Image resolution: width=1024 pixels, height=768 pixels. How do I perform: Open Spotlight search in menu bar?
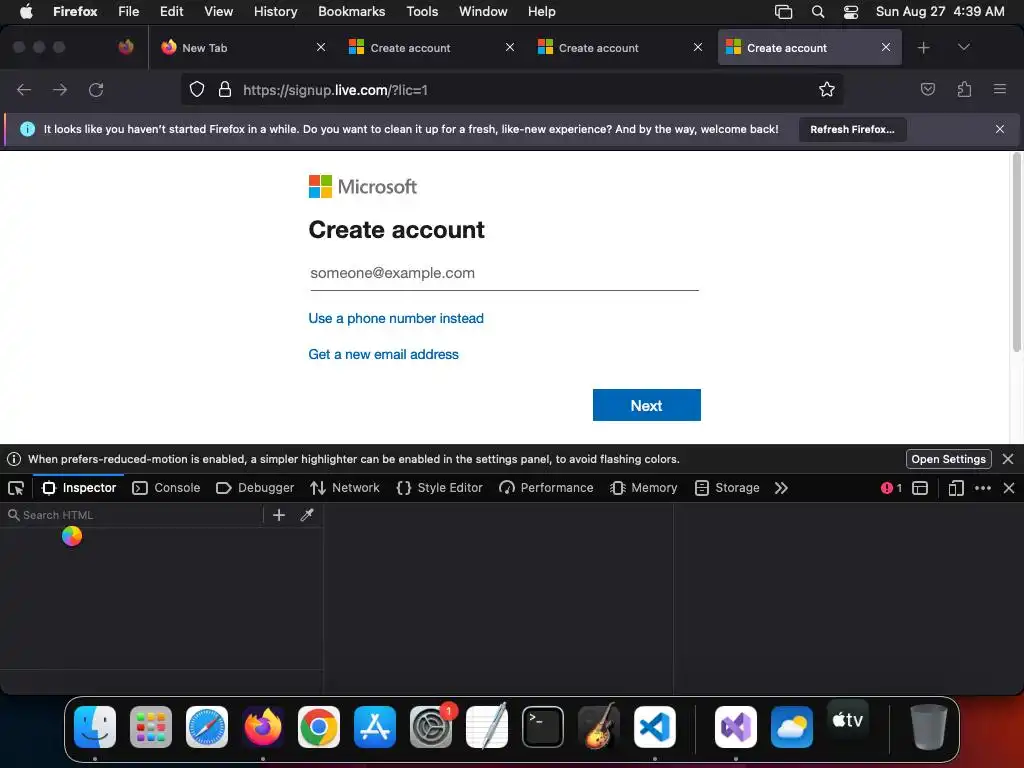(x=818, y=11)
